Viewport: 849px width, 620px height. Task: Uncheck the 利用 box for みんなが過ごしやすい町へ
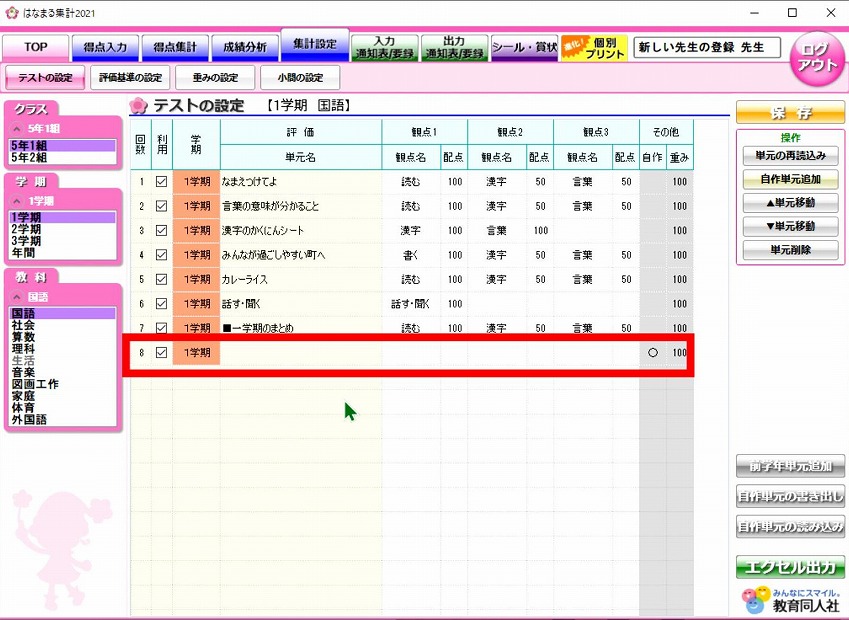pyautogui.click(x=161, y=255)
